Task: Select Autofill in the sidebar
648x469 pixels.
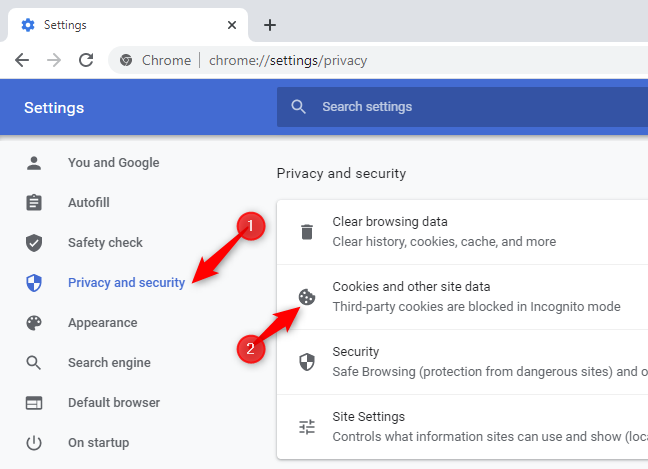Action: [x=89, y=203]
